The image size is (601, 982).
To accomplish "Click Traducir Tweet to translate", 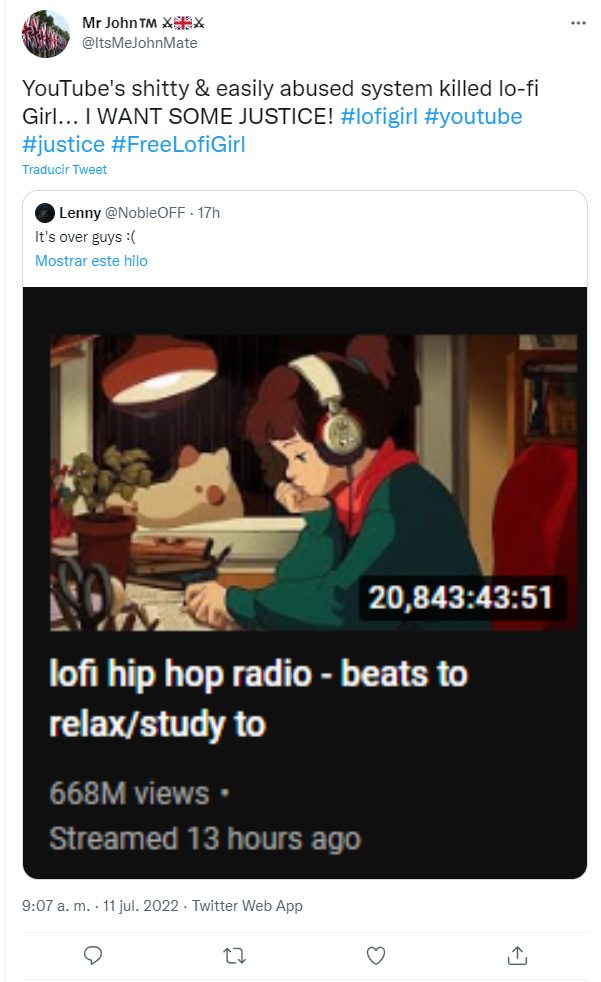I will tap(65, 170).
